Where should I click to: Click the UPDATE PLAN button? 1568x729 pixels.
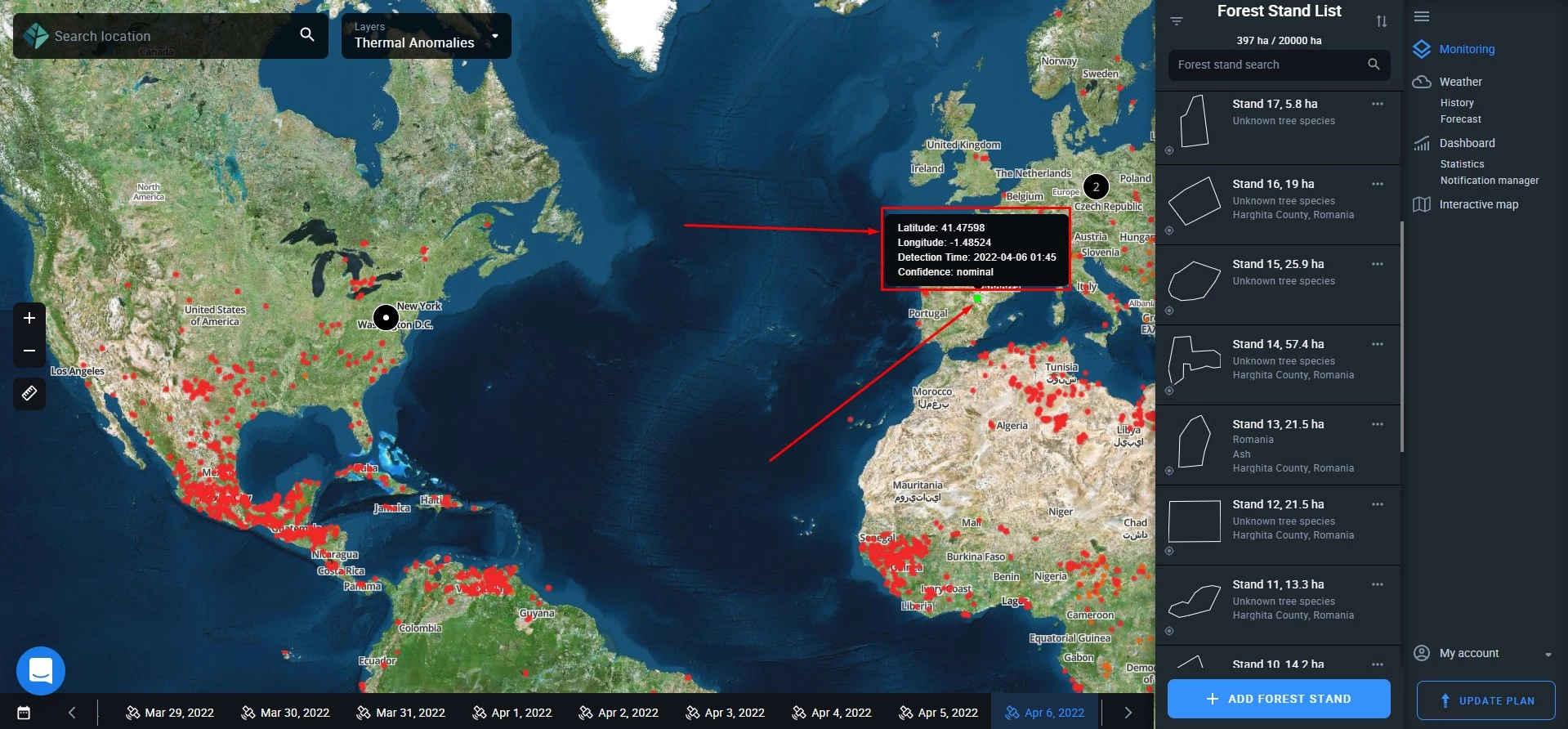(x=1485, y=700)
